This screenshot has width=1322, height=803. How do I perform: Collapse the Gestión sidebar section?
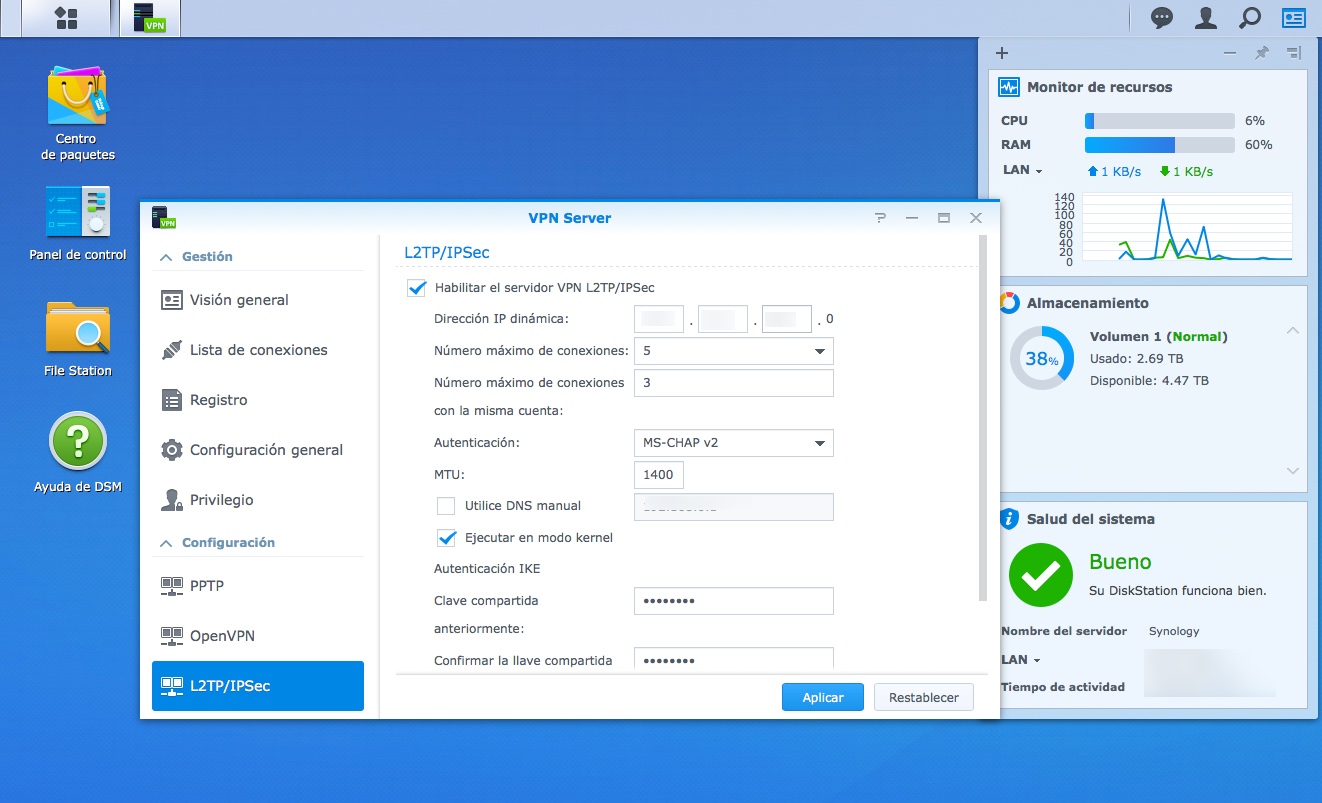pyautogui.click(x=167, y=257)
